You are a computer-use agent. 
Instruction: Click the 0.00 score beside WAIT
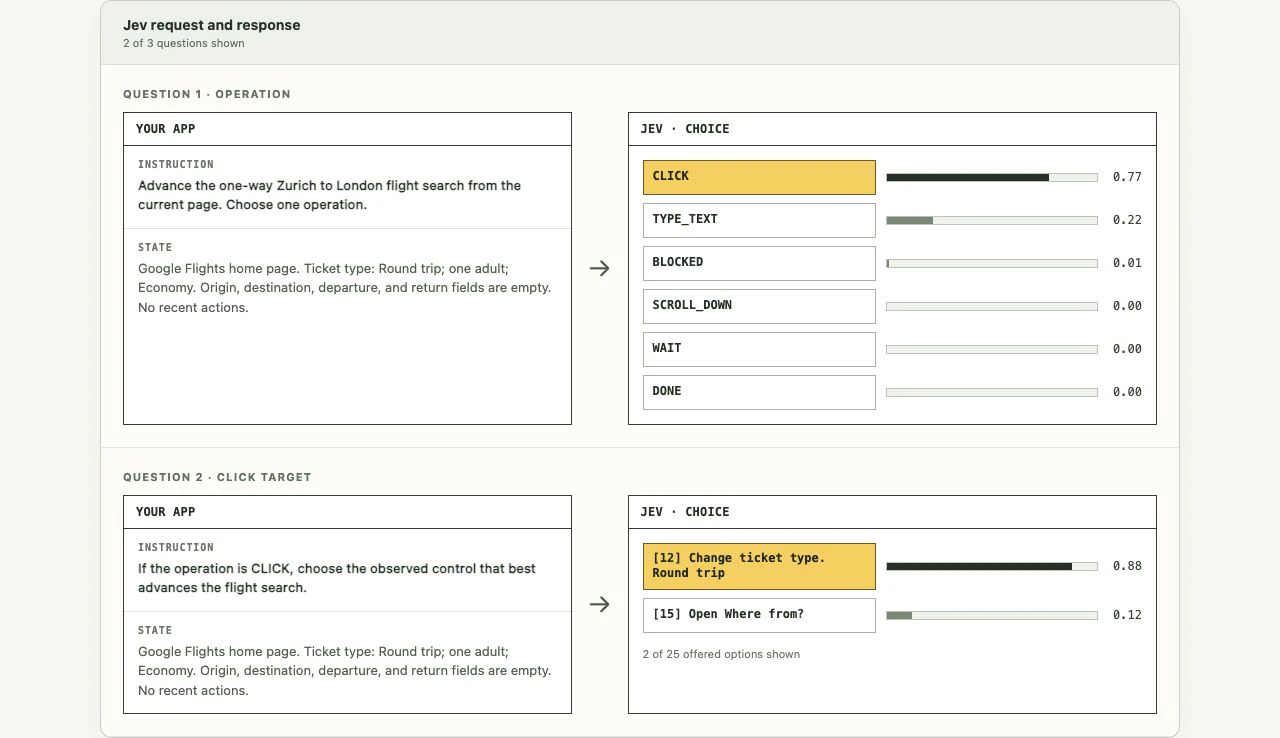pos(1127,349)
